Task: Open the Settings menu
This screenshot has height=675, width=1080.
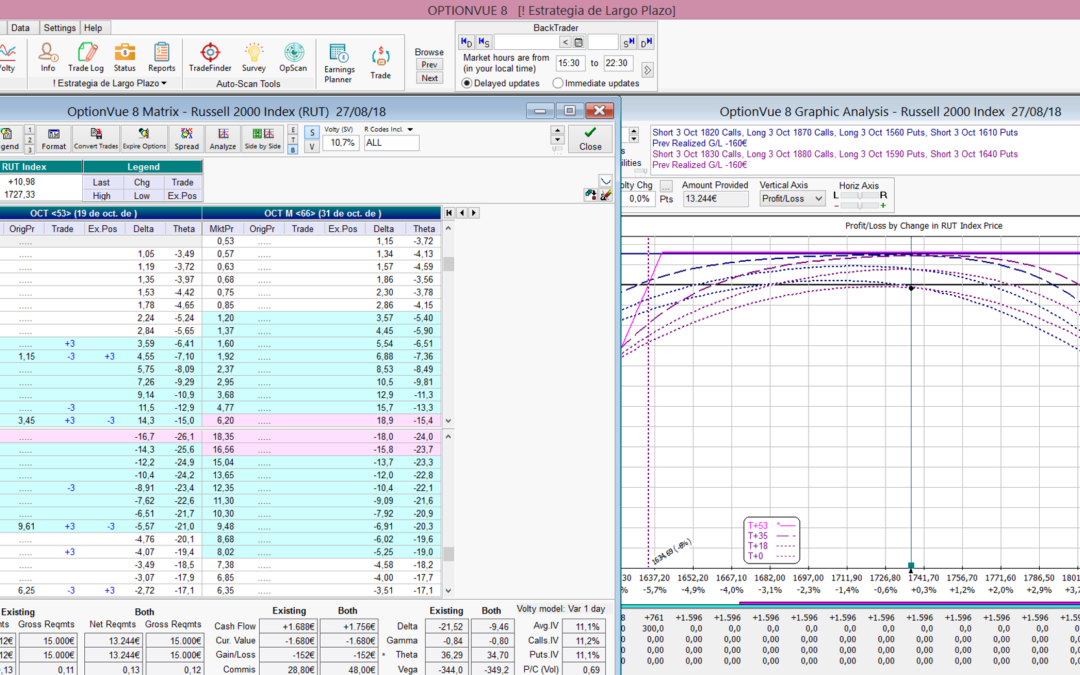Action: [59, 28]
